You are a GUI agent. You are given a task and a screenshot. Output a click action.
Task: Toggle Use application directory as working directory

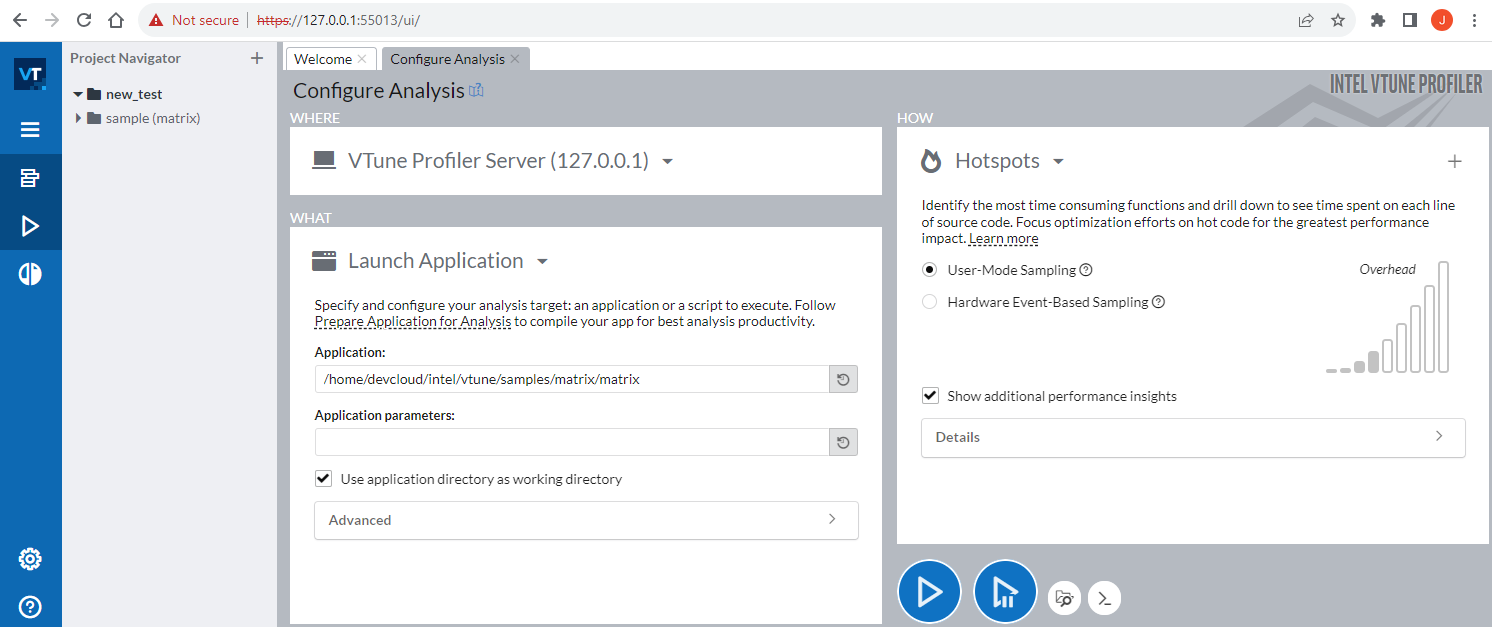323,479
